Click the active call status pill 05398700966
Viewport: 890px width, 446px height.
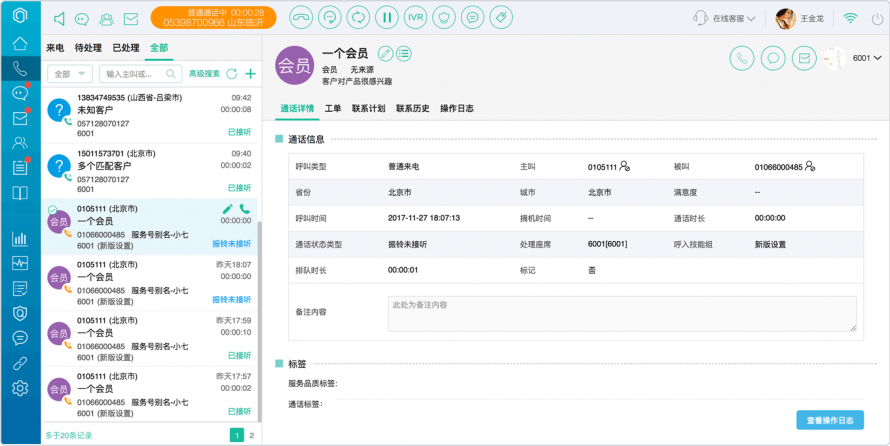coord(213,18)
